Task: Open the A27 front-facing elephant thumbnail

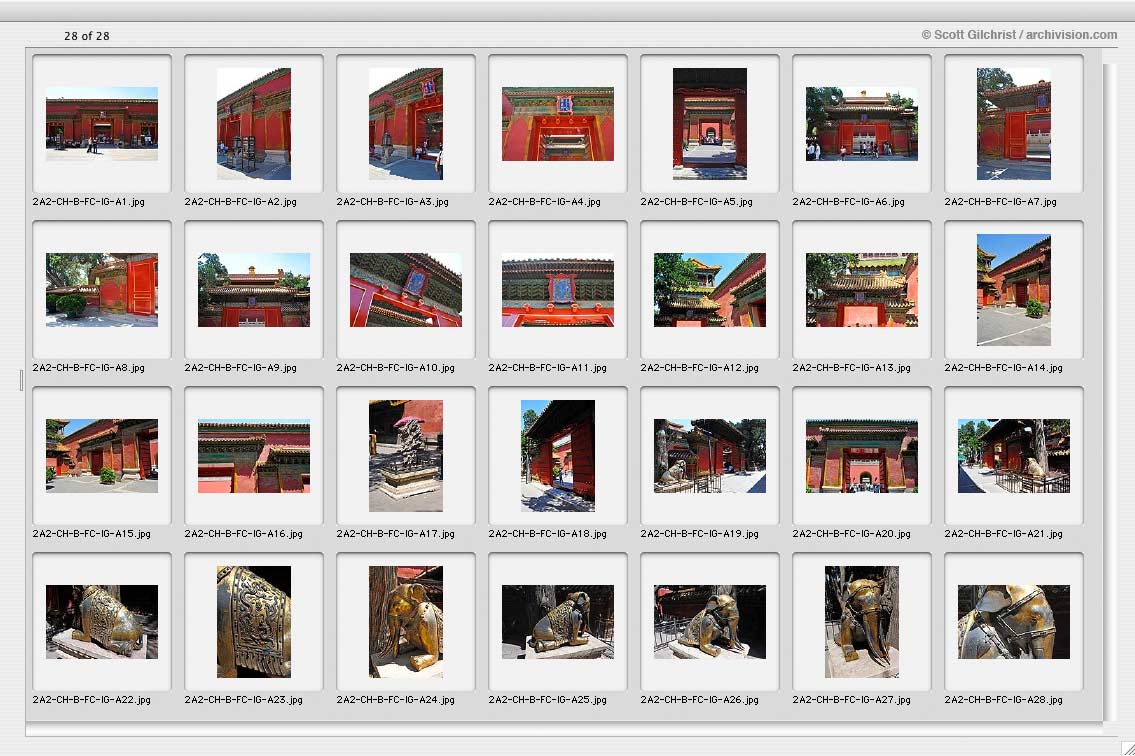Action: click(x=862, y=621)
